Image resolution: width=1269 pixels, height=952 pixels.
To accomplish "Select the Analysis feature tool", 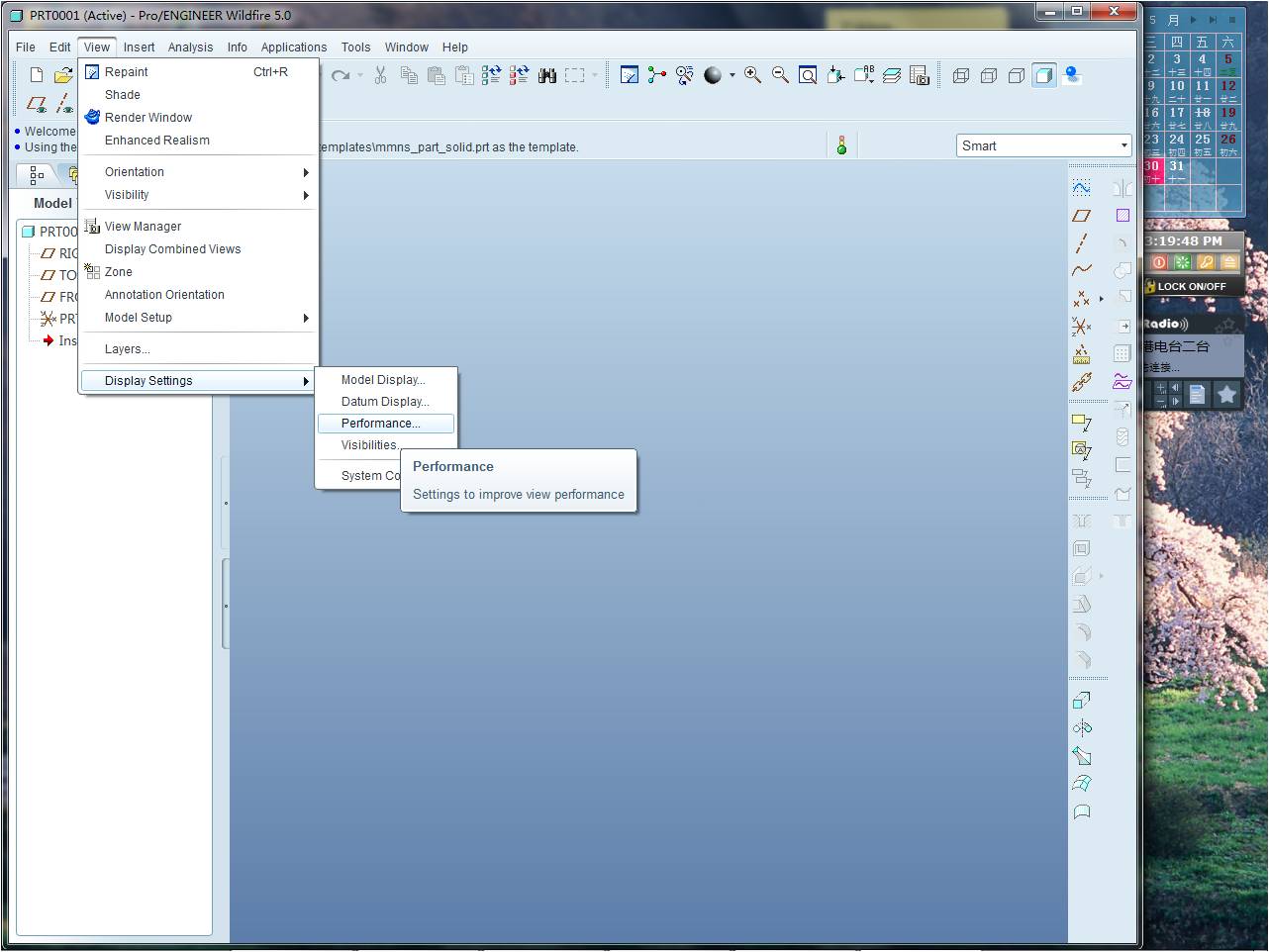I will pos(1081,353).
